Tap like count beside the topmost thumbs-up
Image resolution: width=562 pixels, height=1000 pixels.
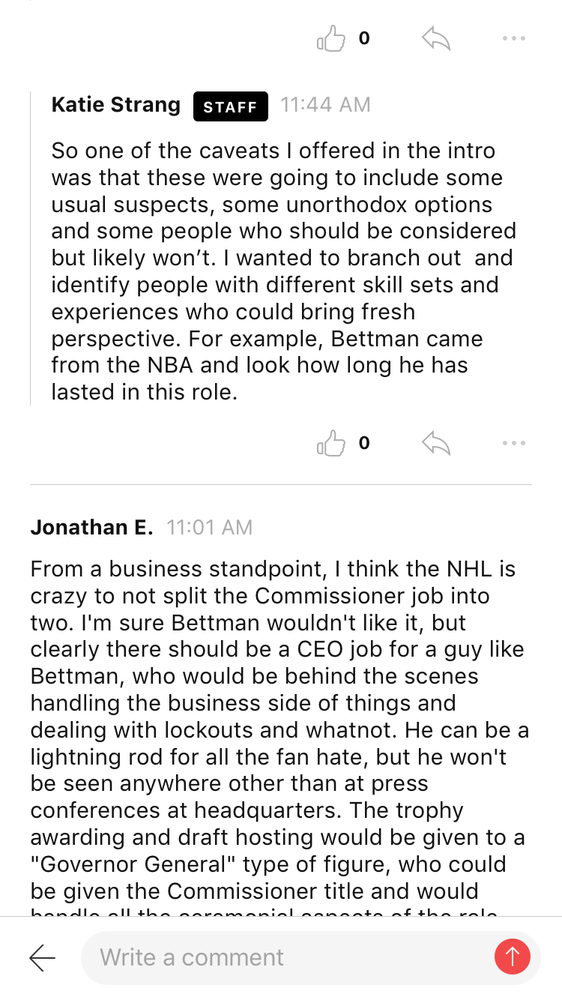[364, 39]
